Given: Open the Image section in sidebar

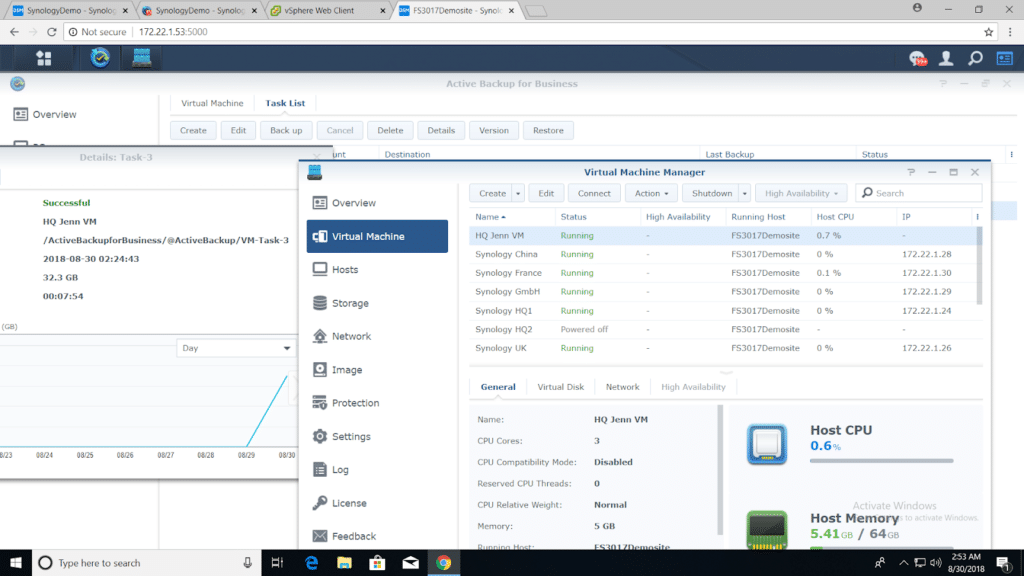Looking at the screenshot, I should coord(320,370).
